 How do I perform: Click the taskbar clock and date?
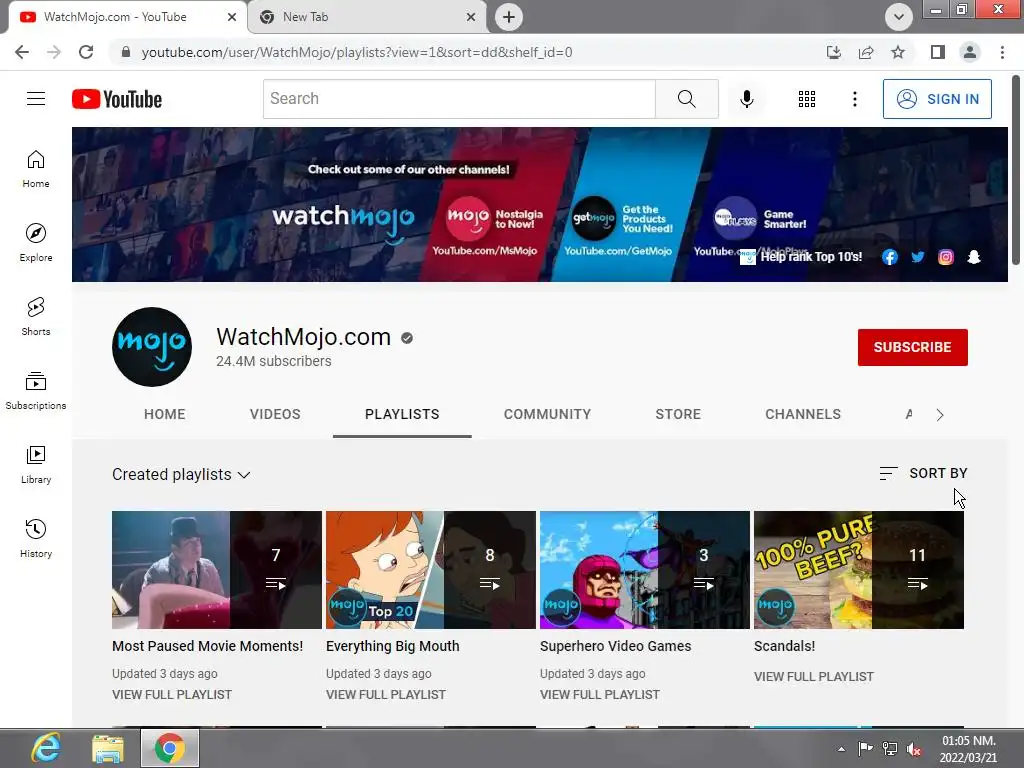[x=969, y=749]
